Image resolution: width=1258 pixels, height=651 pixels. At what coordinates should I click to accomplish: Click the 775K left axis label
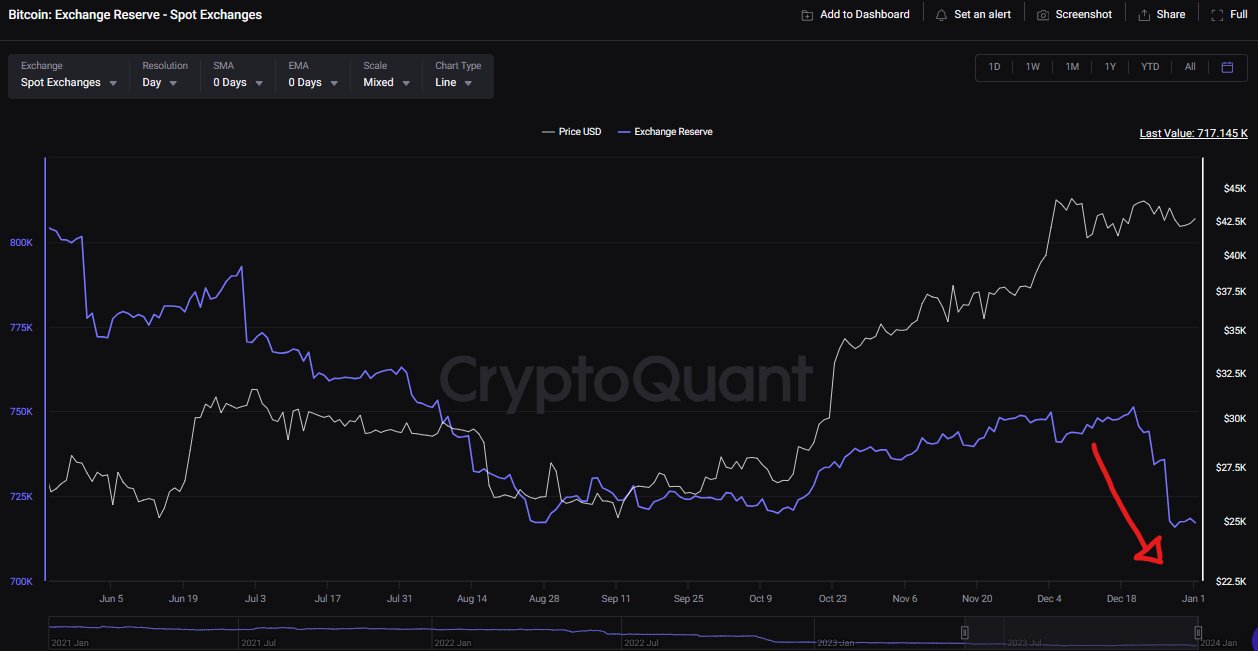(x=22, y=328)
